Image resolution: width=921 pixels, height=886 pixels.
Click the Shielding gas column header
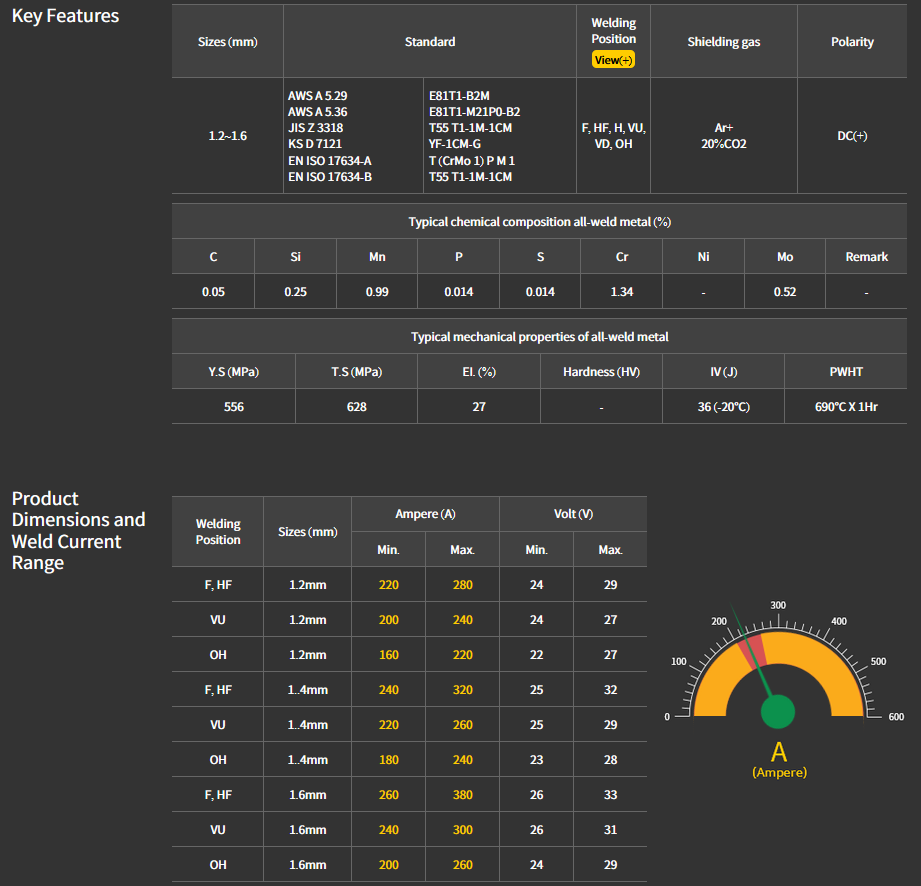[x=723, y=42]
